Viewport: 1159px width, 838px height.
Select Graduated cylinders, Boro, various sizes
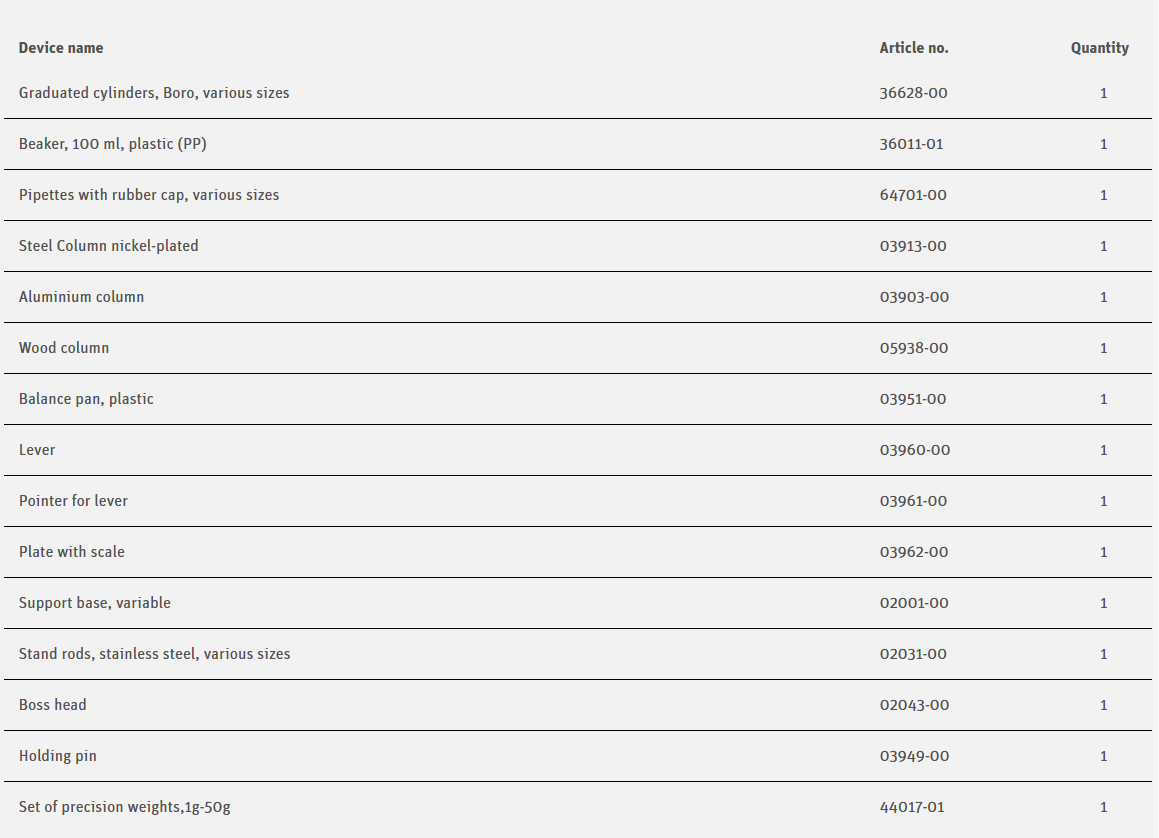coord(154,93)
